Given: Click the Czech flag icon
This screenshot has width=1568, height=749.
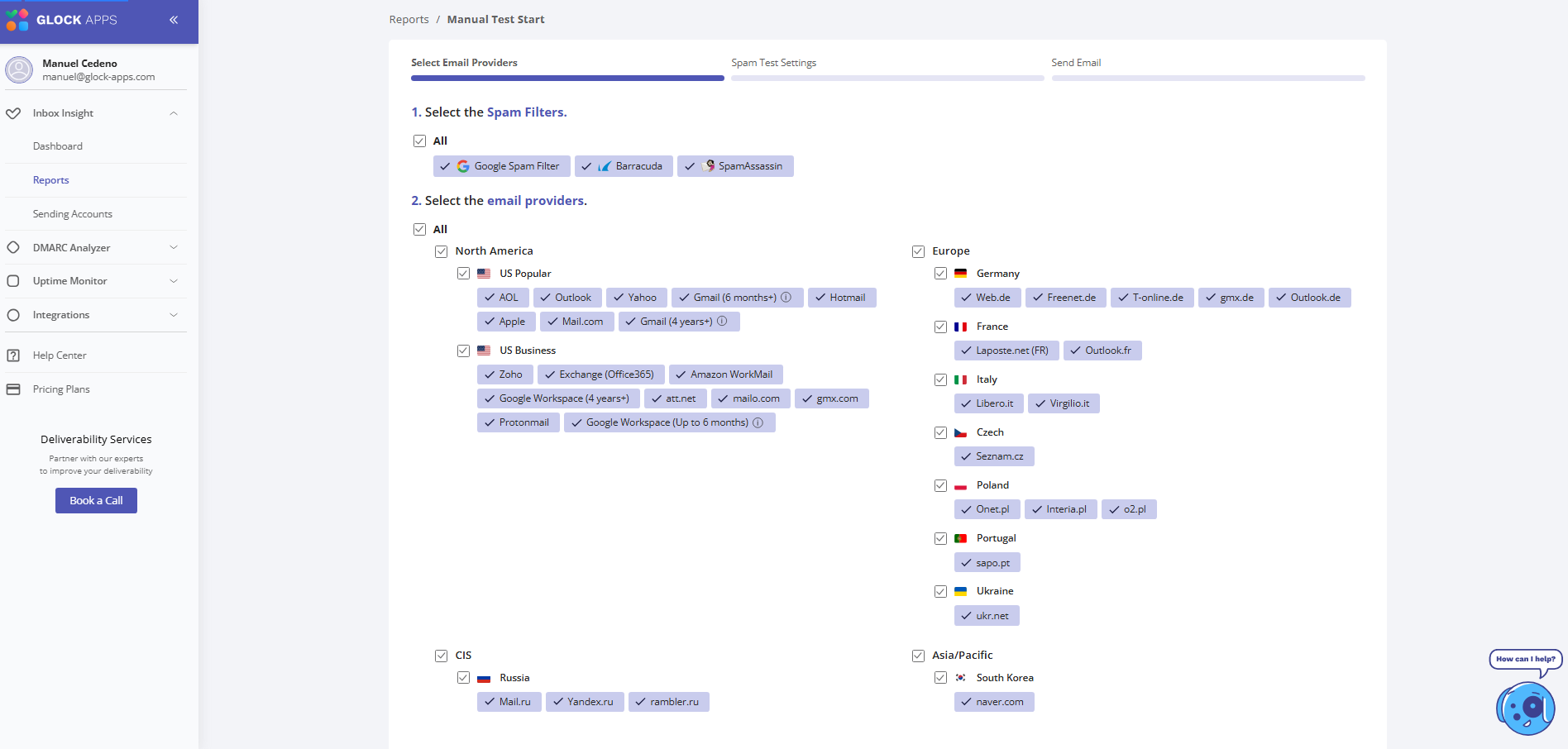Looking at the screenshot, I should pos(960,432).
